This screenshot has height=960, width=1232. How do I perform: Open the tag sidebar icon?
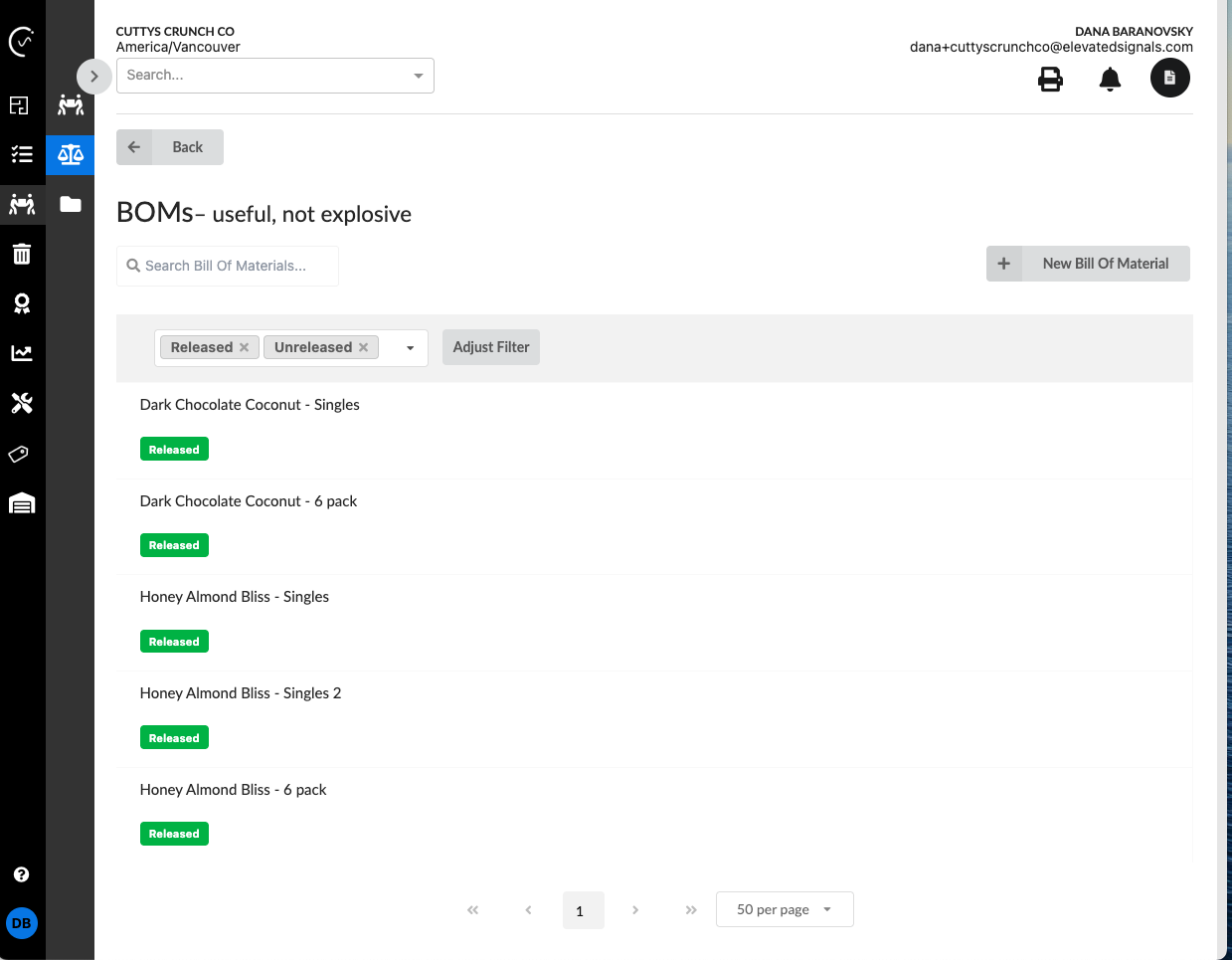[x=22, y=454]
